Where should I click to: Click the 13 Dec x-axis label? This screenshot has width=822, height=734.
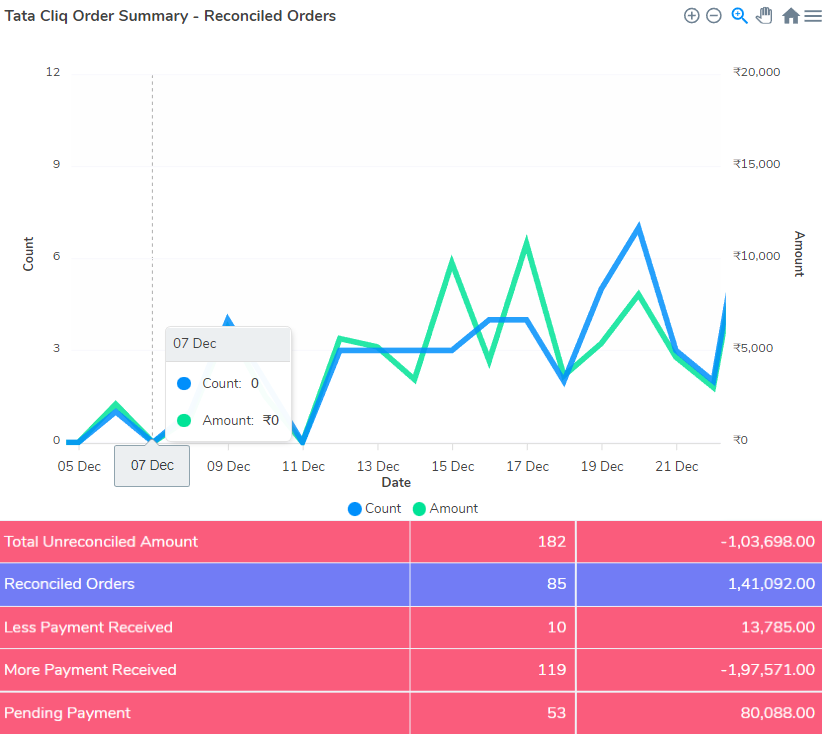[x=378, y=466]
